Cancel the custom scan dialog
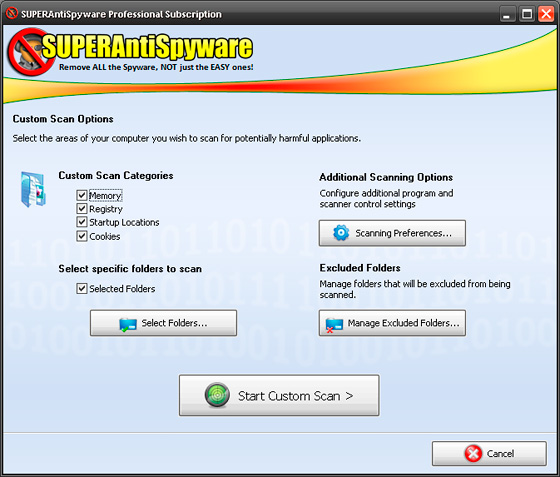Screen dimensions: 560x477 (x=489, y=453)
